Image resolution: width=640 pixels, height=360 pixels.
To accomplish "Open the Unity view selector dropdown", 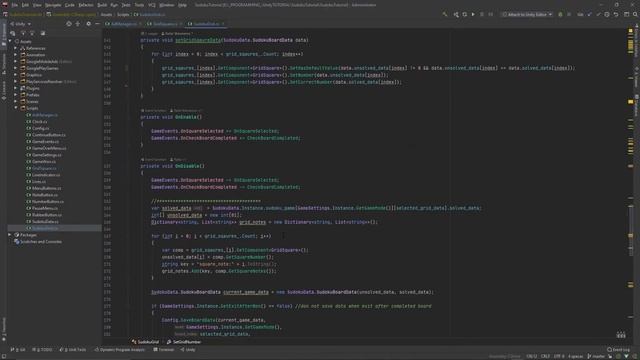I will point(20,24).
